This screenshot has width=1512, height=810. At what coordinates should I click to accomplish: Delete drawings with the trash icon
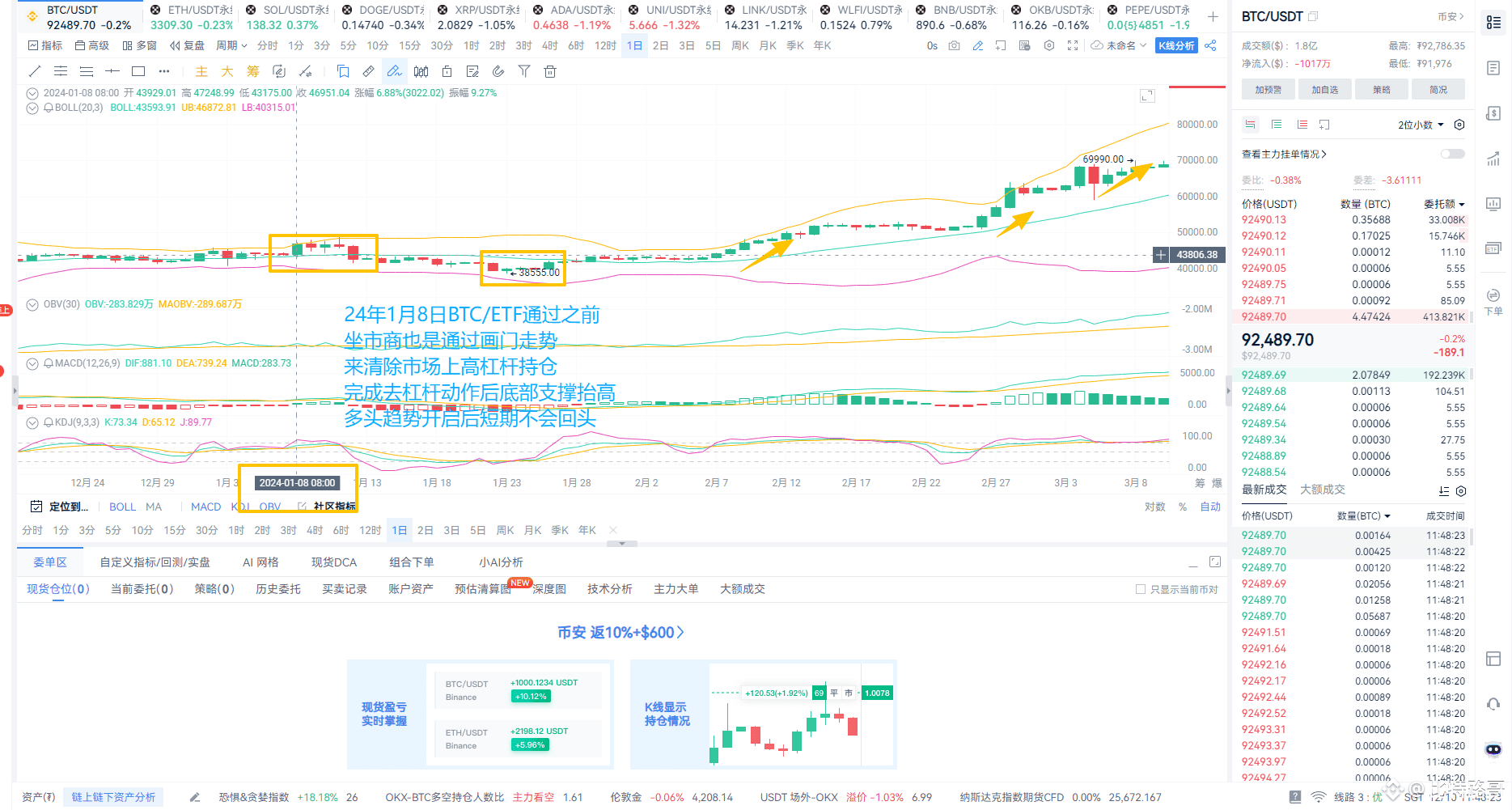click(550, 71)
